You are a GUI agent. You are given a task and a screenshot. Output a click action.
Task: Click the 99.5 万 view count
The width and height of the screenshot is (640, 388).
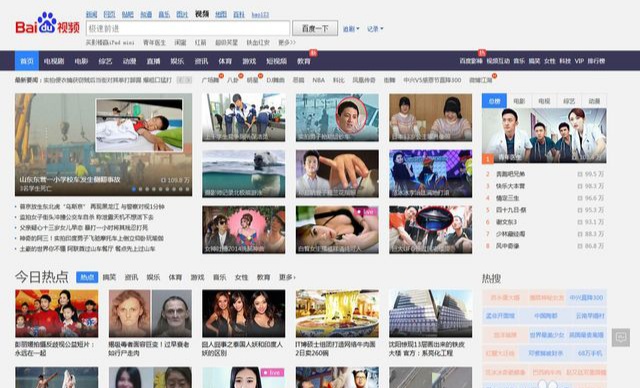(594, 174)
